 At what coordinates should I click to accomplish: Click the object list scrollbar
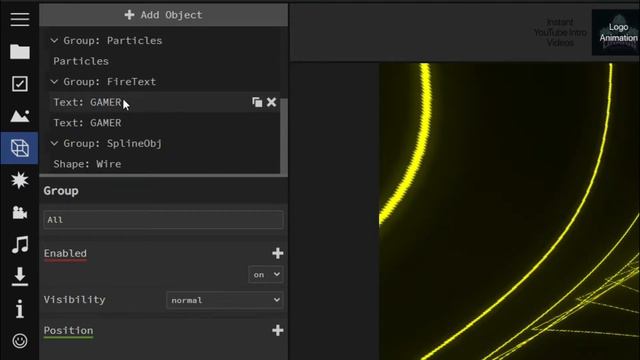coord(284,137)
